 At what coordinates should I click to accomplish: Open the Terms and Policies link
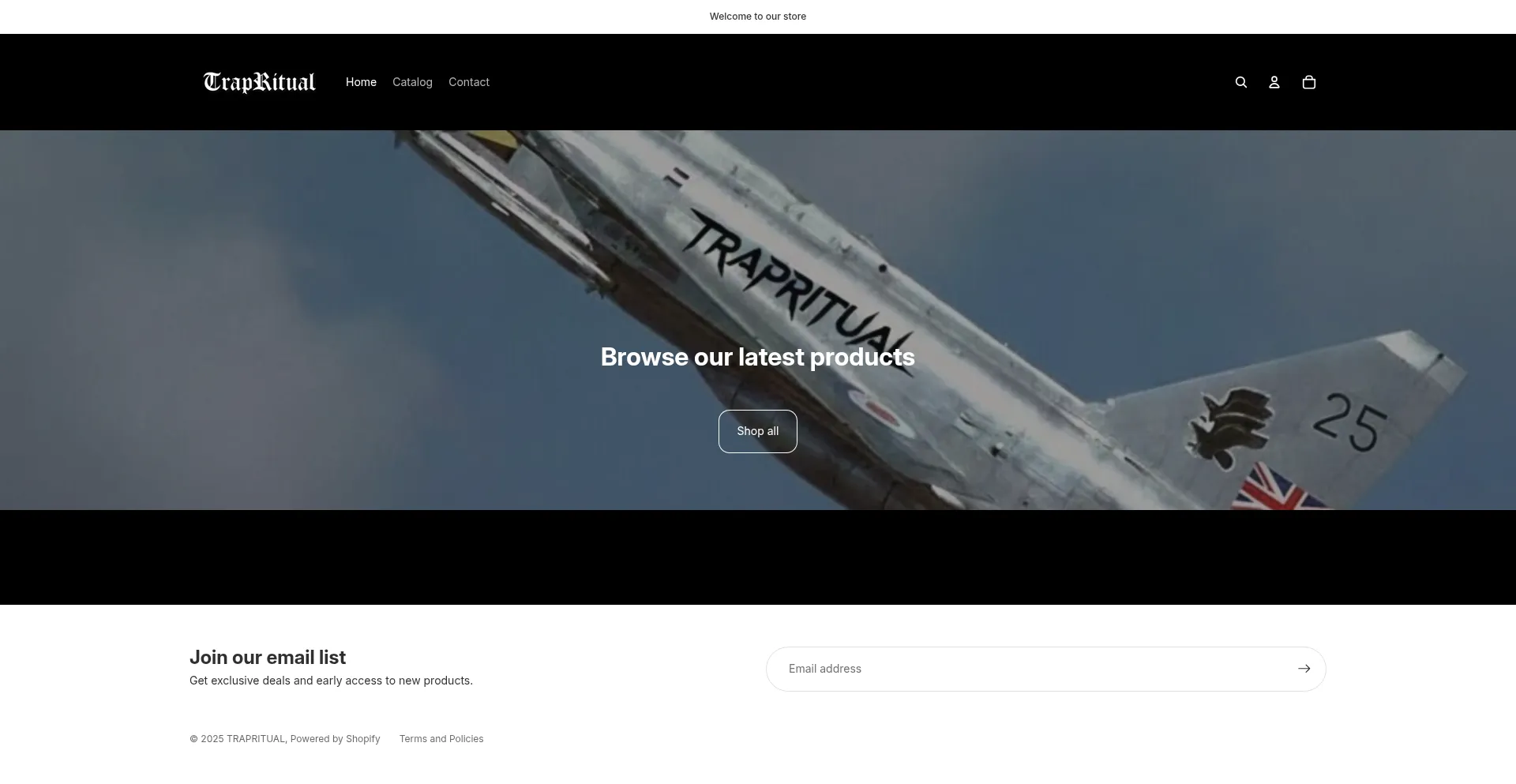point(441,739)
